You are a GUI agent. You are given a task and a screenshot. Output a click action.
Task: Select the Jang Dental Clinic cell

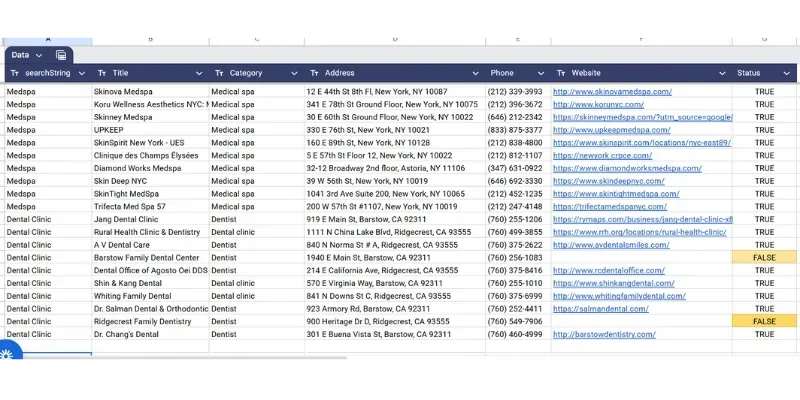point(151,220)
